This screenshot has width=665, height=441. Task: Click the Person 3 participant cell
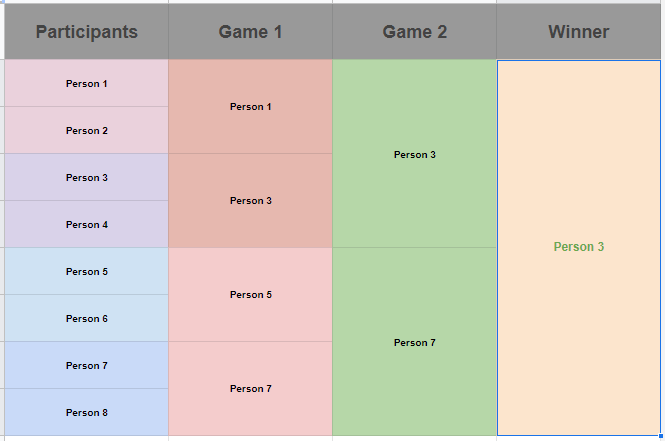click(x=87, y=177)
